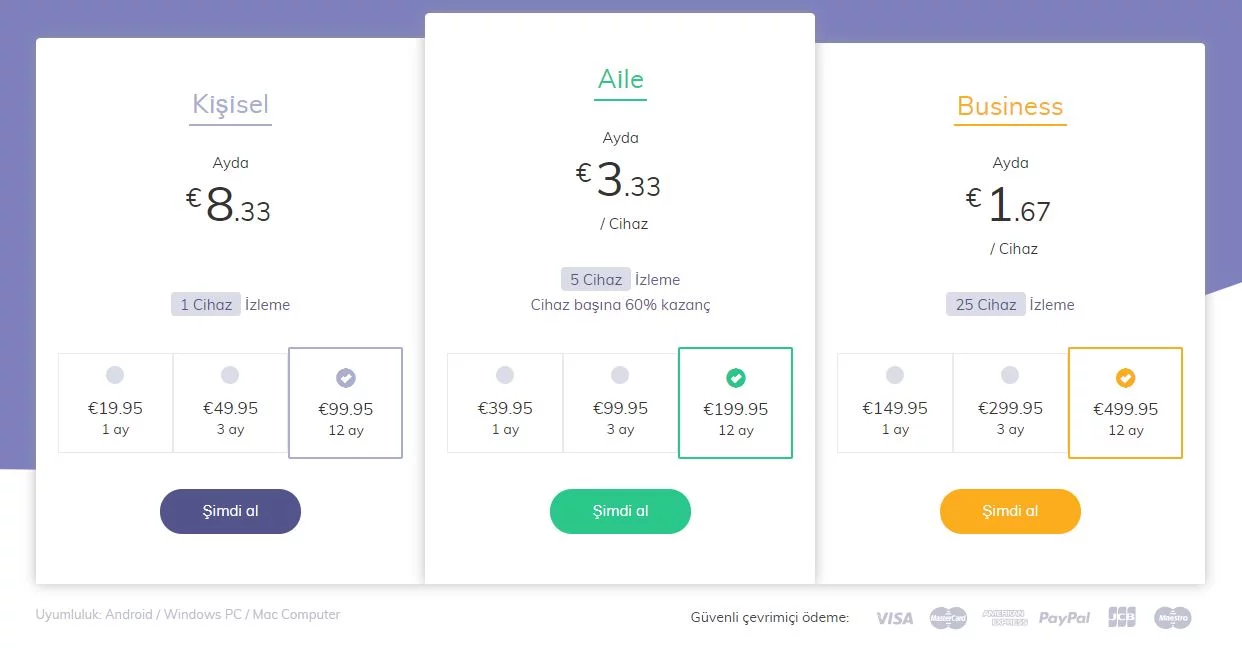
Task: Choose the Kişisel €99.95 12 ay plan
Action: [x=346, y=403]
